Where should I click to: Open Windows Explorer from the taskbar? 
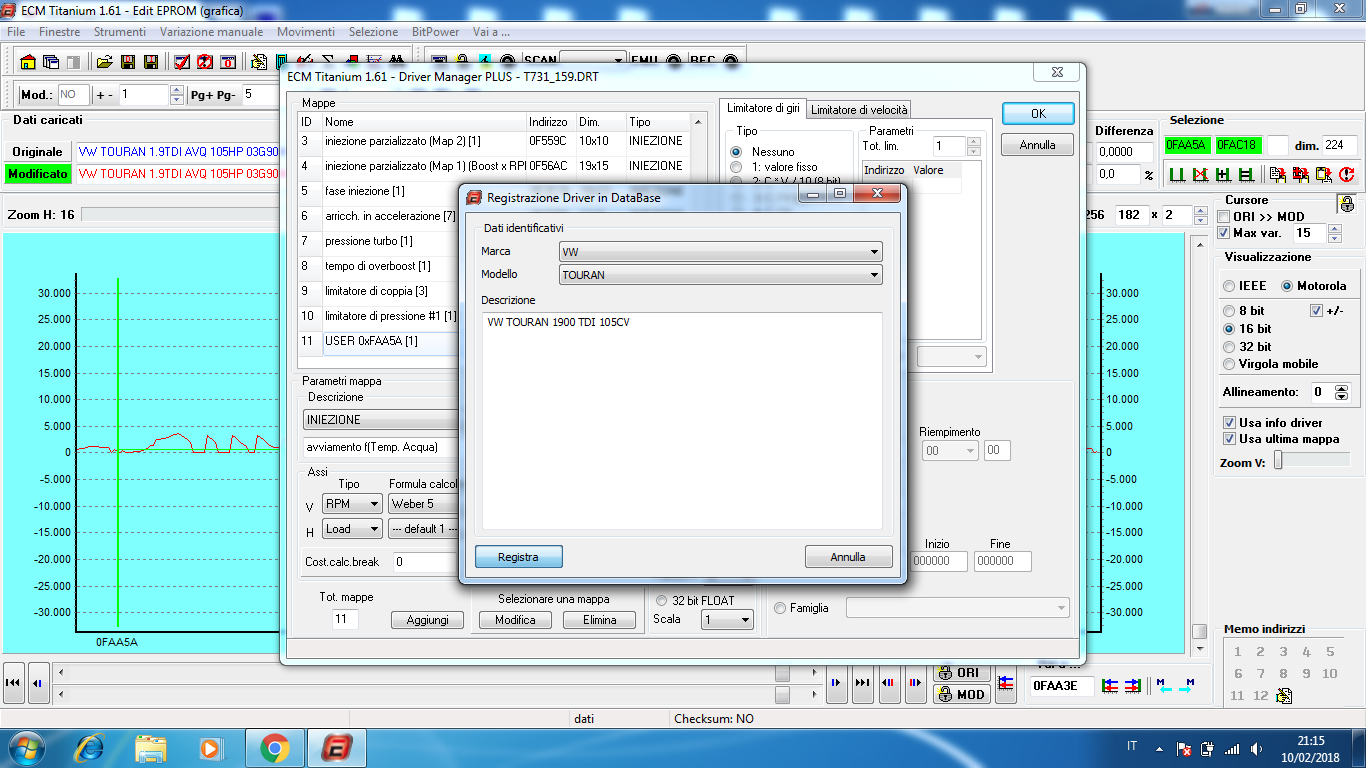click(x=151, y=747)
